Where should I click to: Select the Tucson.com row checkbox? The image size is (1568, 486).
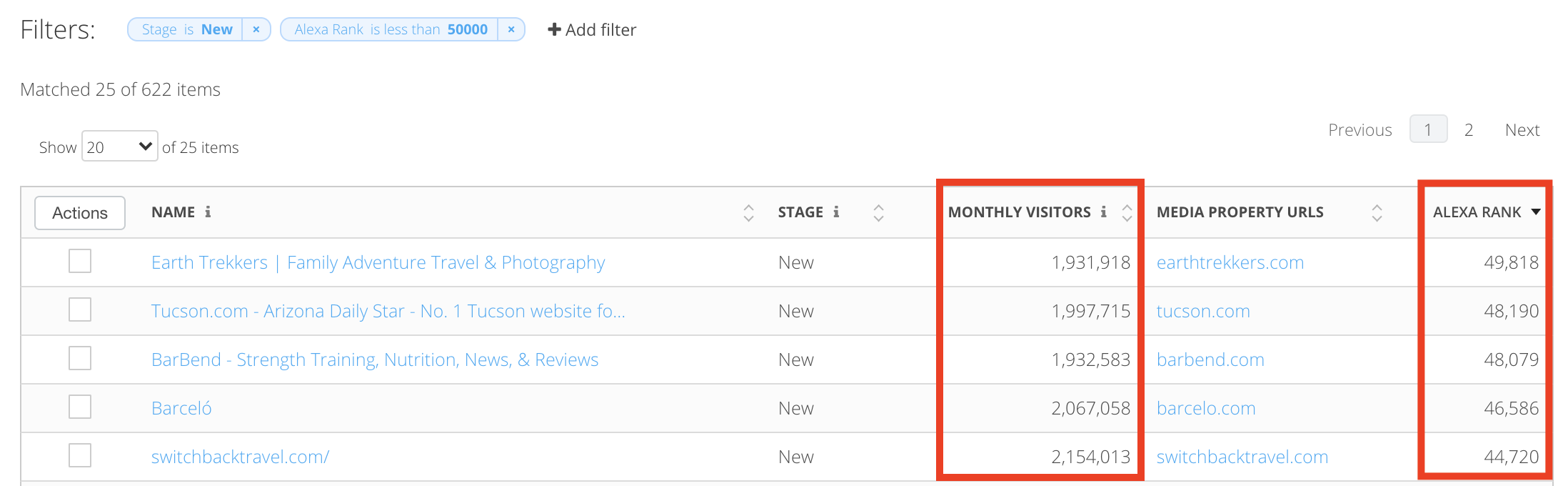click(80, 310)
